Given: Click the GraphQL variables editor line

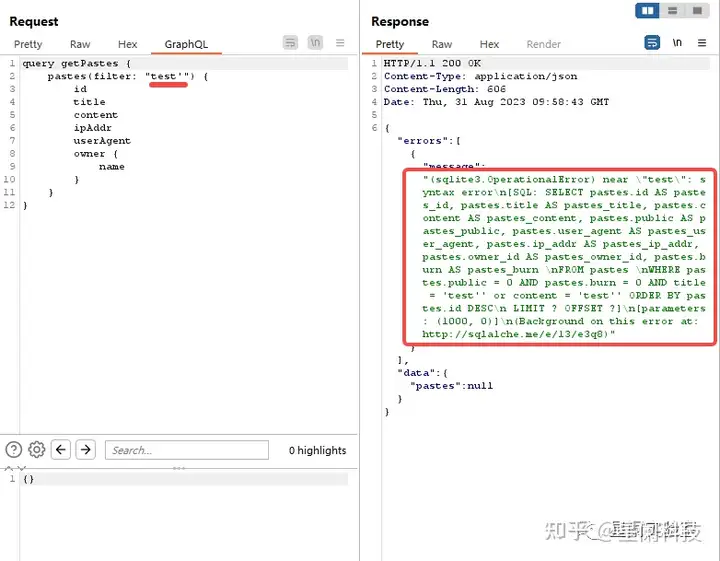Looking at the screenshot, I should pos(185,479).
